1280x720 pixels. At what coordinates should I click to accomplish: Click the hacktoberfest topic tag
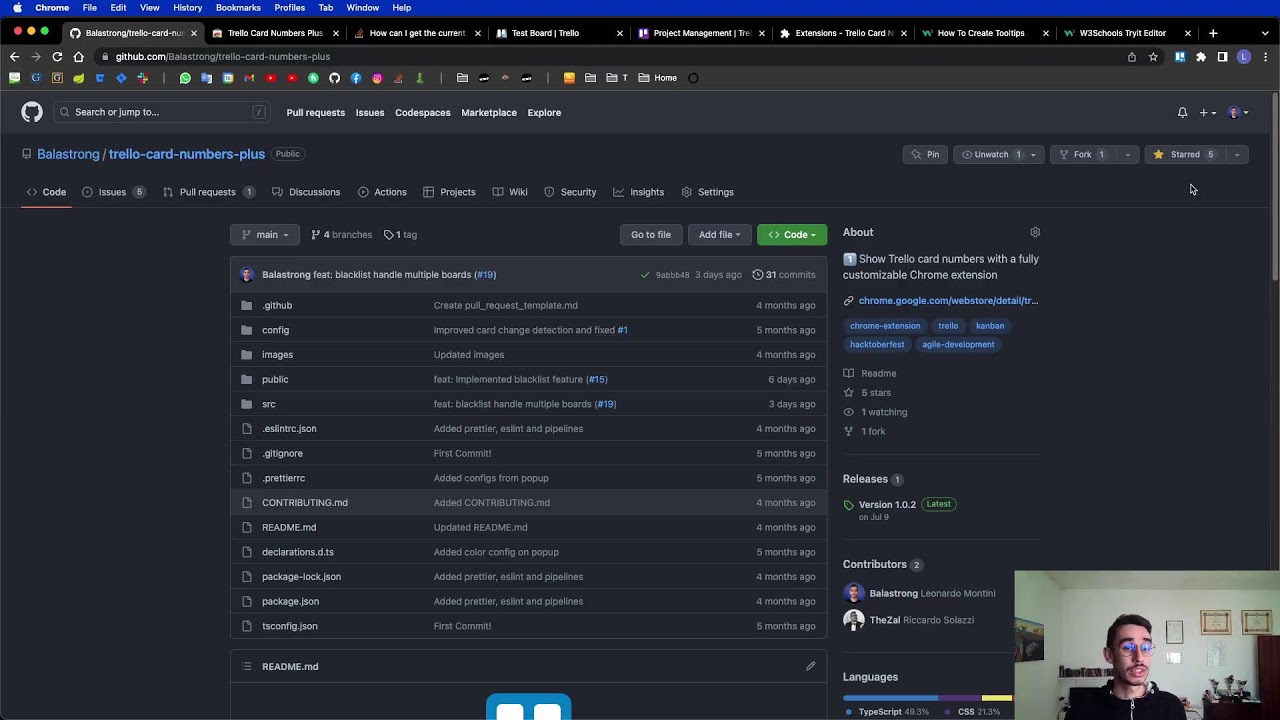tap(877, 345)
